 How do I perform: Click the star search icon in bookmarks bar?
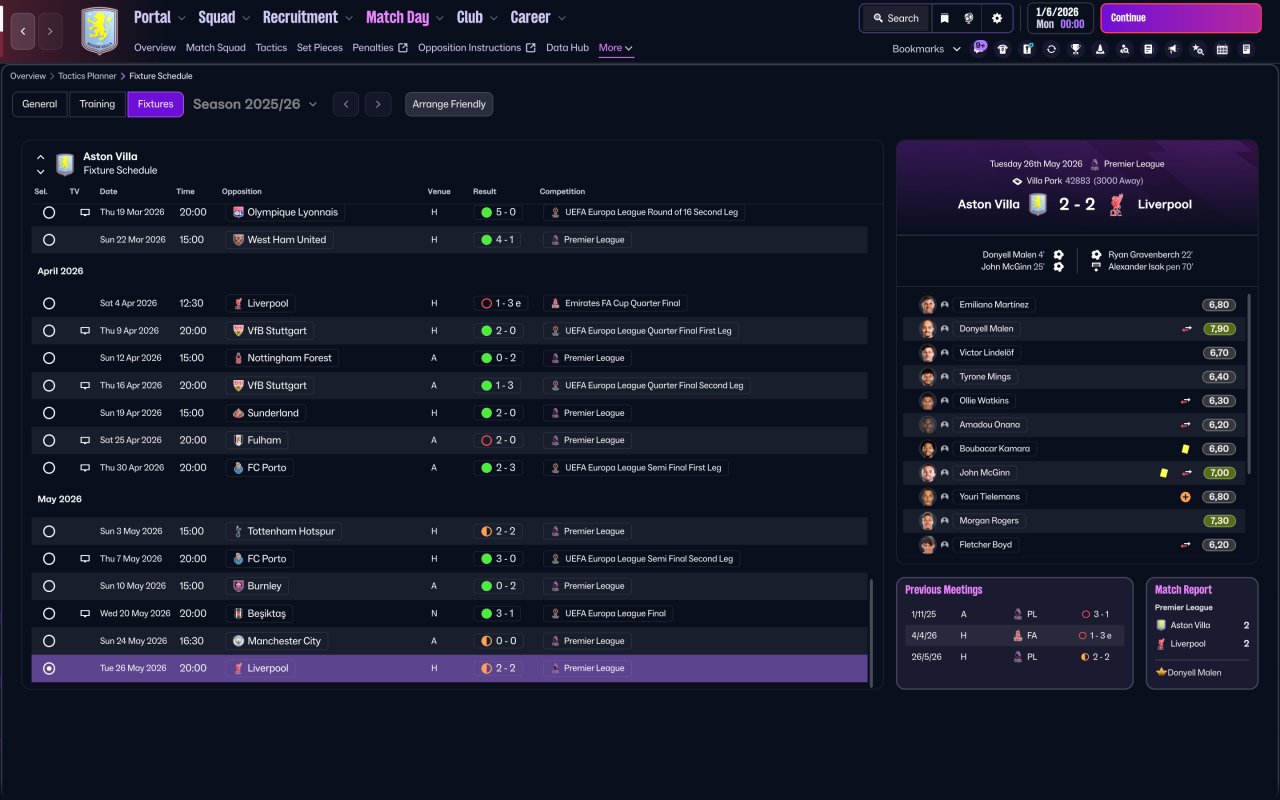click(1198, 49)
